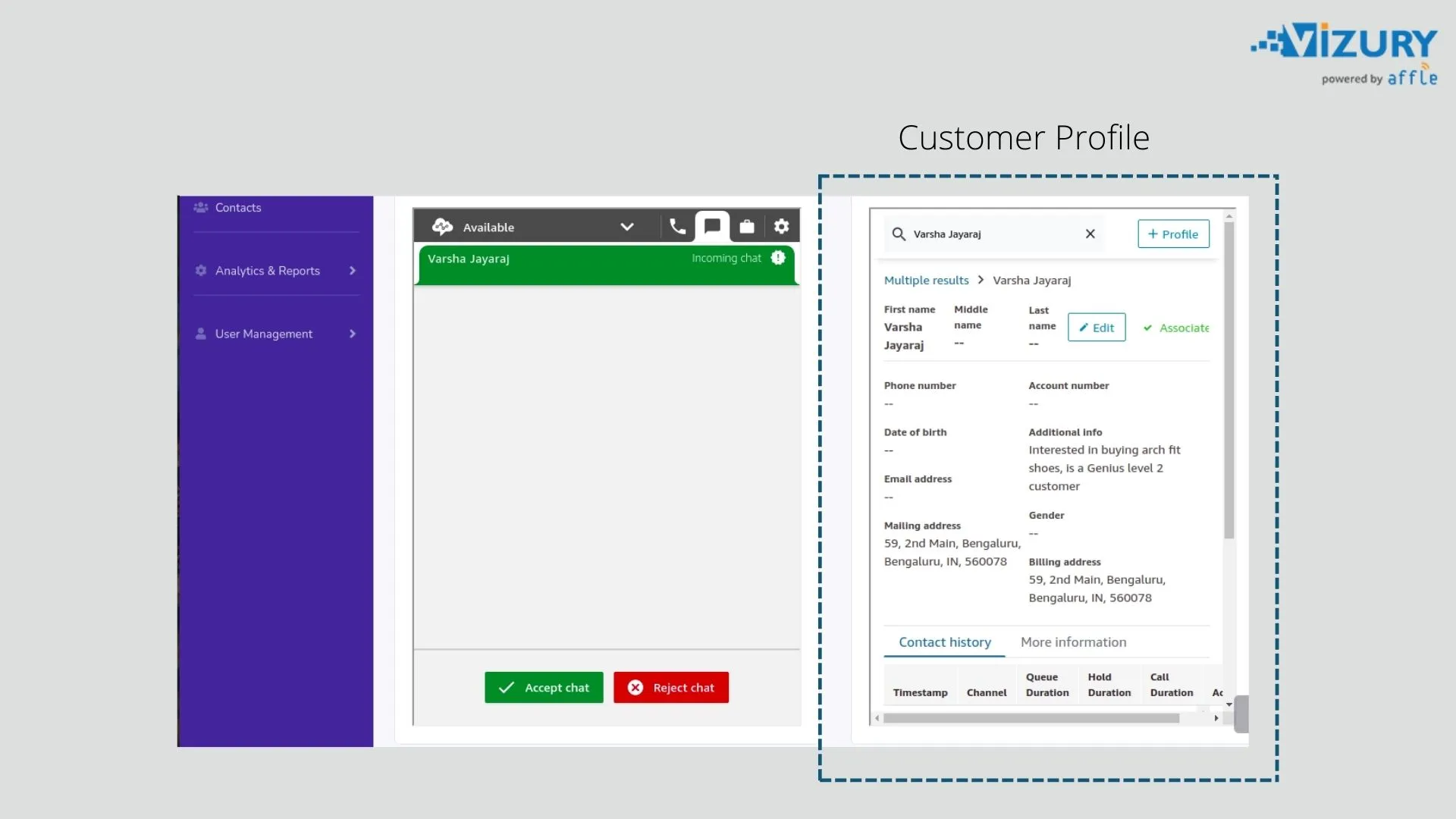Clear the Varsha Jayaraj search text
The image size is (1456, 819).
pyautogui.click(x=1090, y=234)
